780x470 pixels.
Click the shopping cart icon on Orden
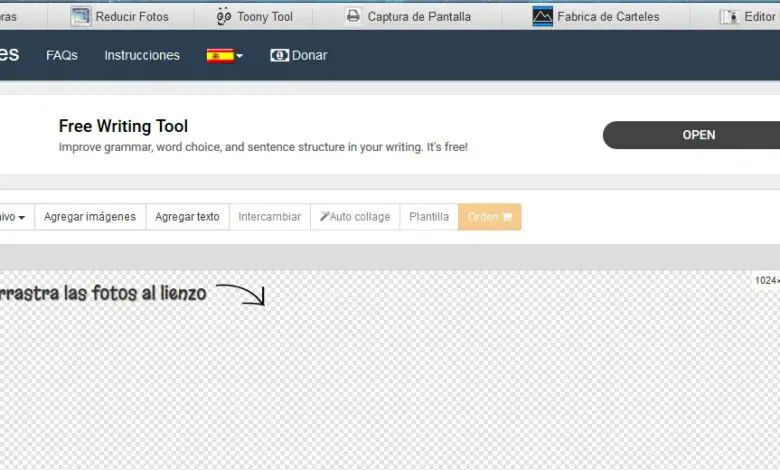tap(506, 217)
